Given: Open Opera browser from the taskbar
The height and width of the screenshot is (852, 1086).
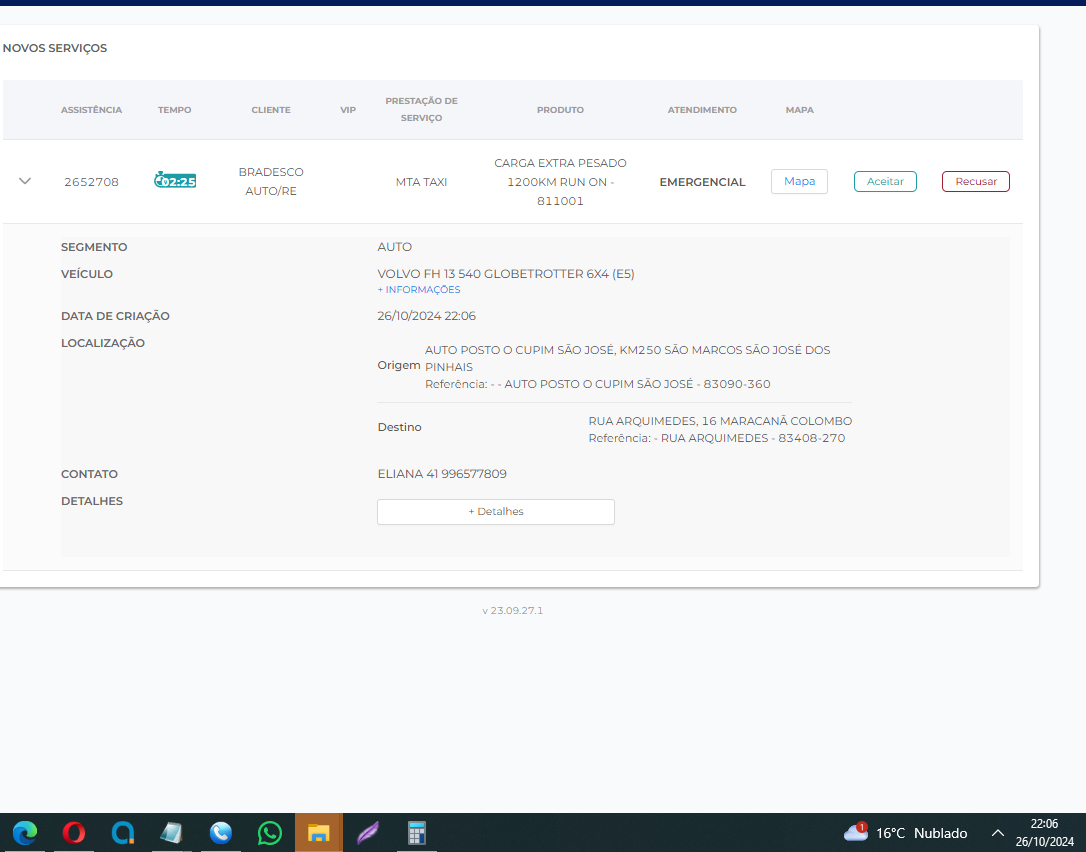Looking at the screenshot, I should [x=74, y=833].
